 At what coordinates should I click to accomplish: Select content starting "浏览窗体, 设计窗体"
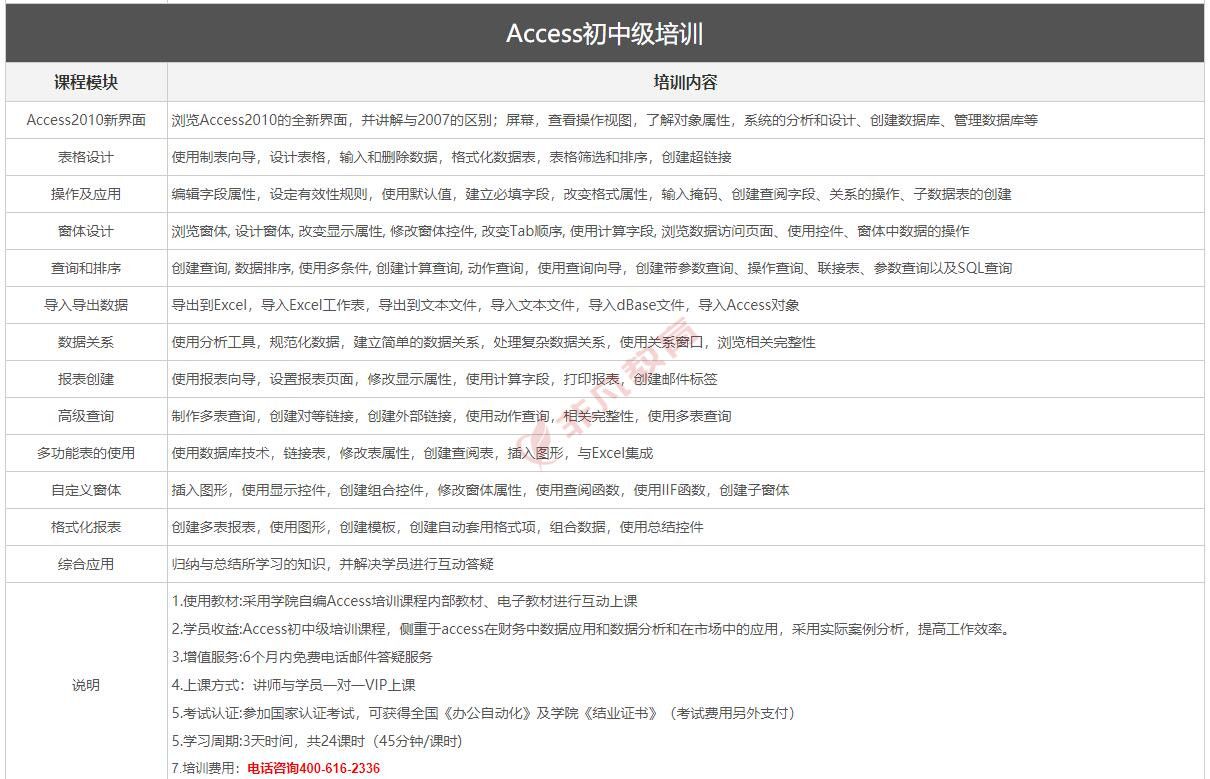click(x=570, y=231)
